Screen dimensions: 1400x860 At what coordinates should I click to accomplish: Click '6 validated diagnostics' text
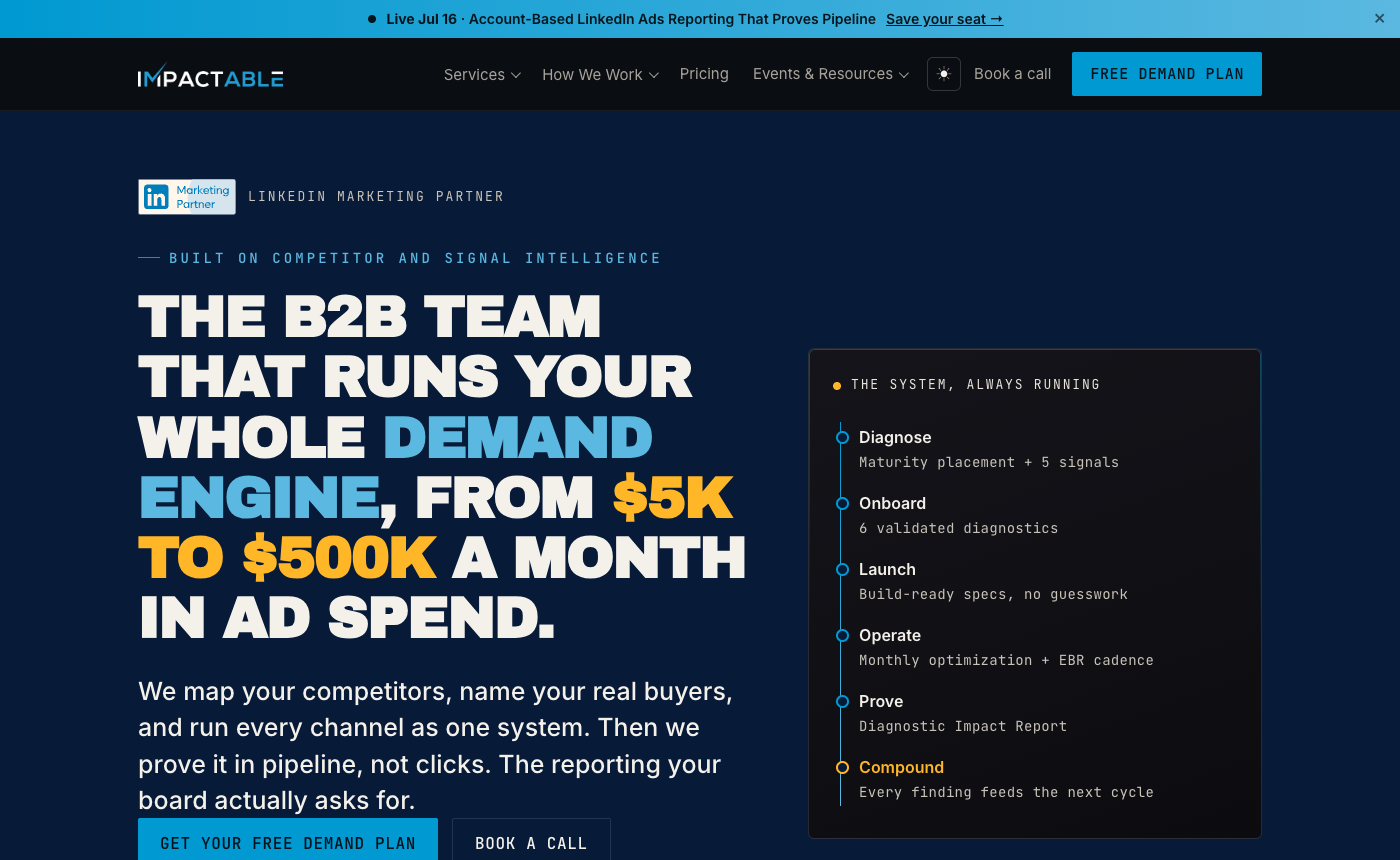958,528
